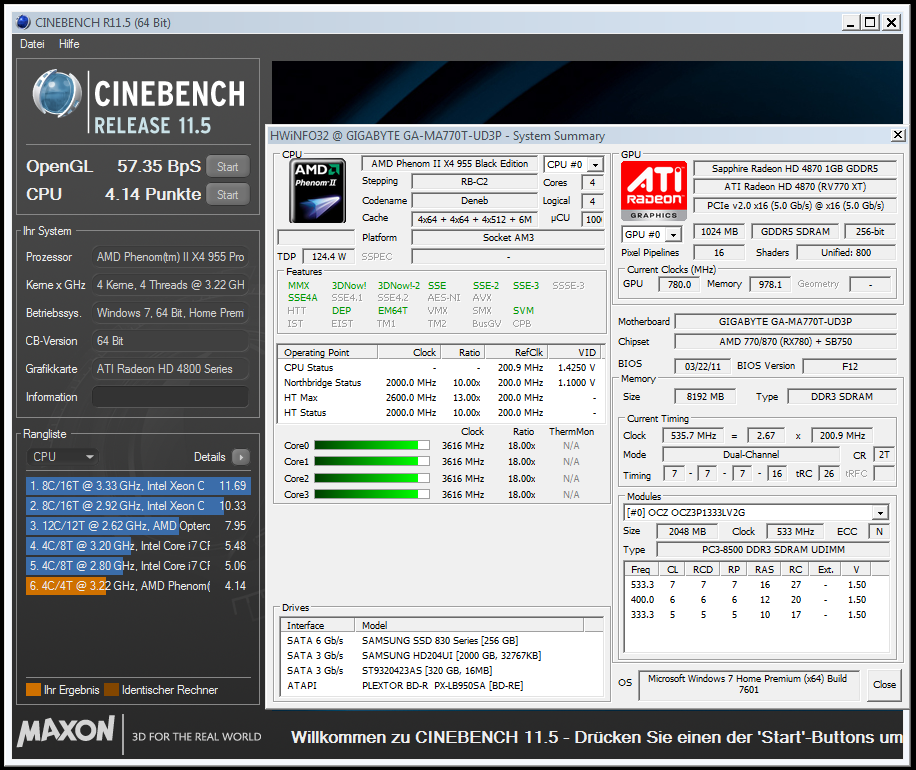Viewport: 916px width, 770px height.
Task: Click the Interface column header in Drives
Action: pyautogui.click(x=317, y=625)
